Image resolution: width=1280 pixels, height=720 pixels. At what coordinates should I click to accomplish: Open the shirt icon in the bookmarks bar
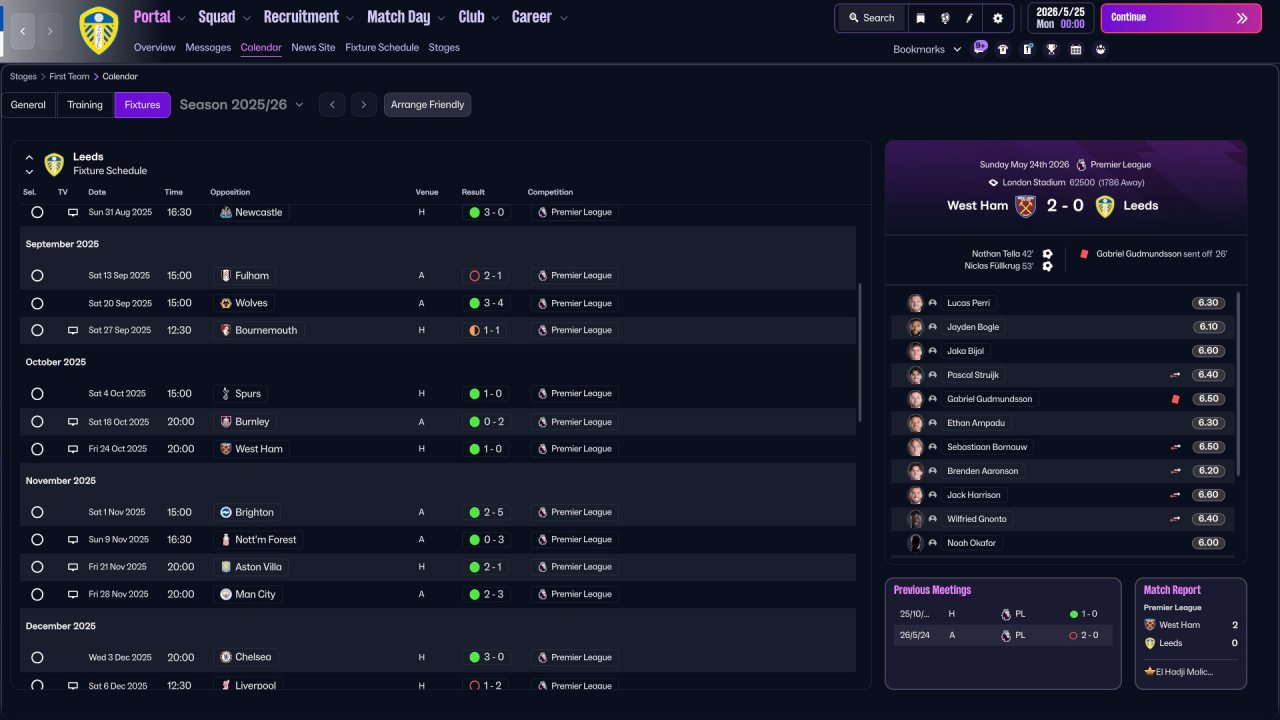[1003, 49]
